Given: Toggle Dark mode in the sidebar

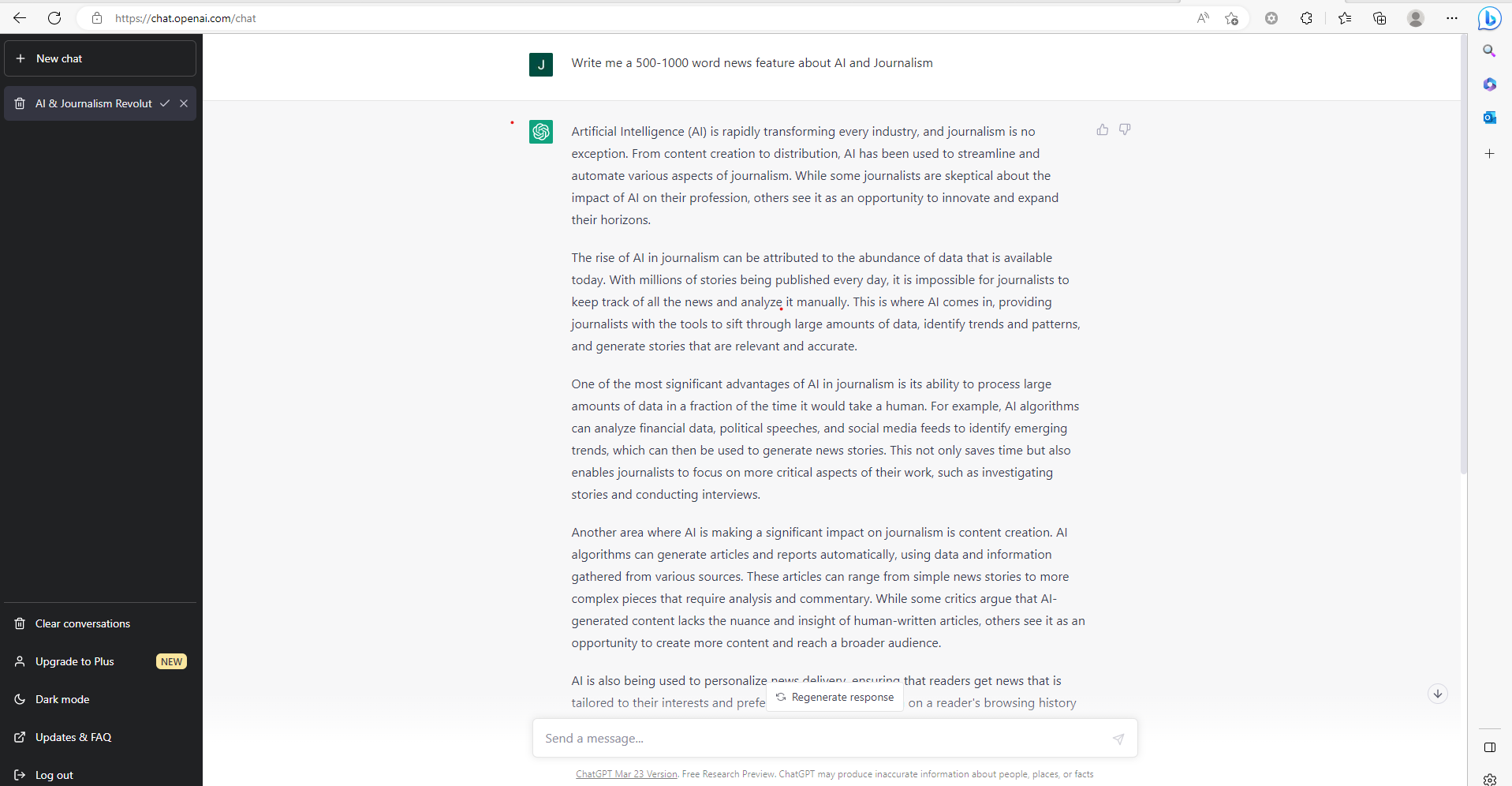Looking at the screenshot, I should click(62, 699).
